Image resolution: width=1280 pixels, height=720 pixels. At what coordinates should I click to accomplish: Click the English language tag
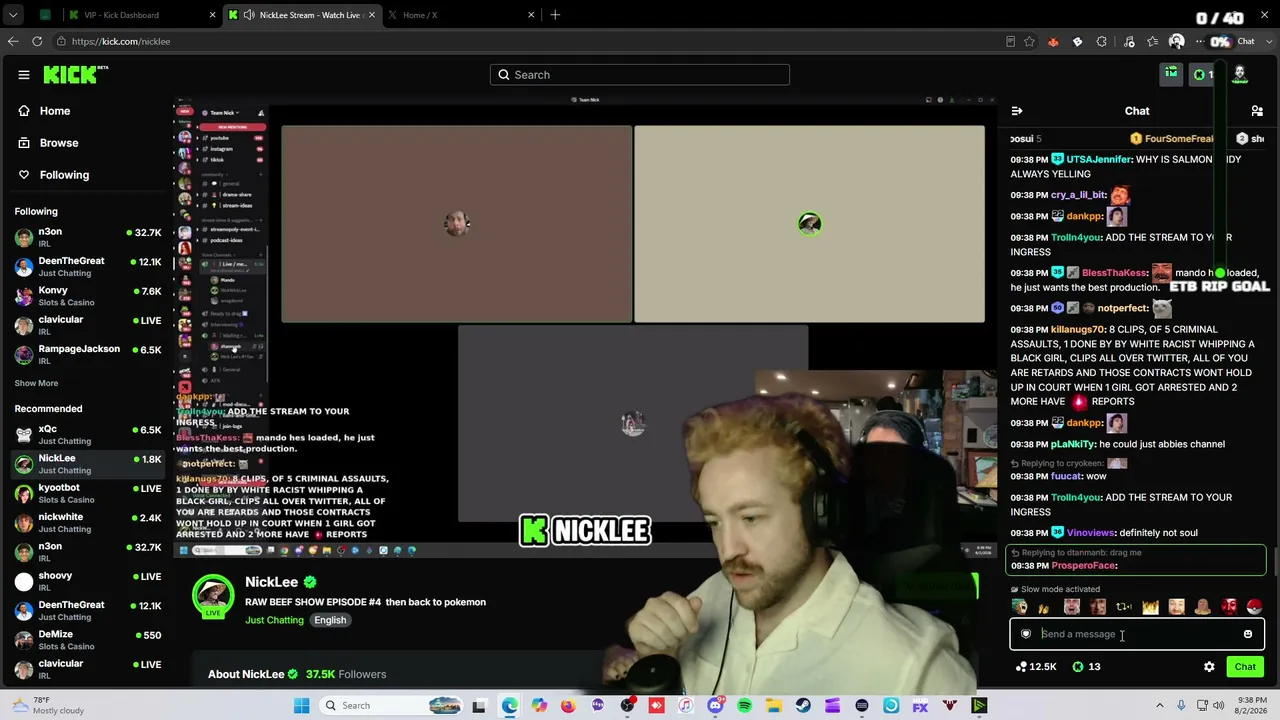[330, 620]
